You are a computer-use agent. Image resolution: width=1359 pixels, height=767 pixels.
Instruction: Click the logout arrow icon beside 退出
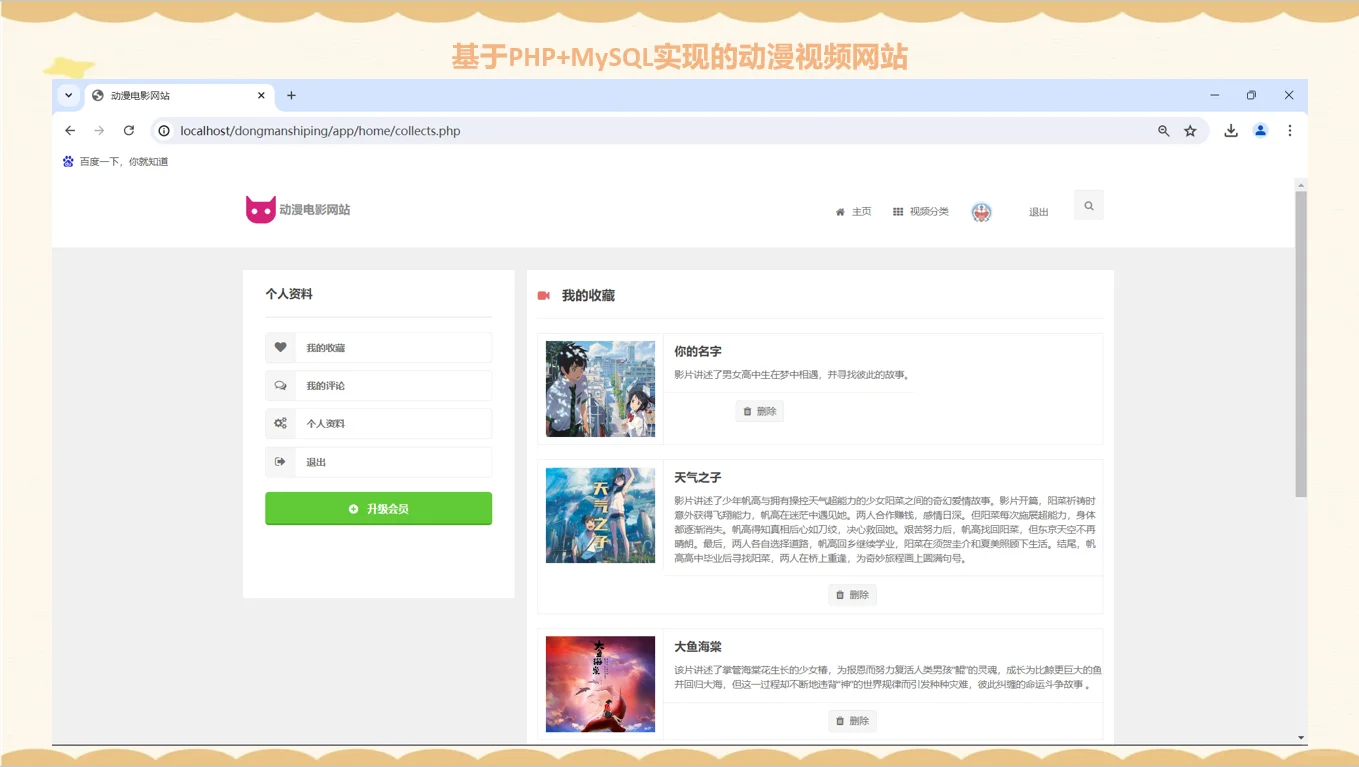click(280, 461)
